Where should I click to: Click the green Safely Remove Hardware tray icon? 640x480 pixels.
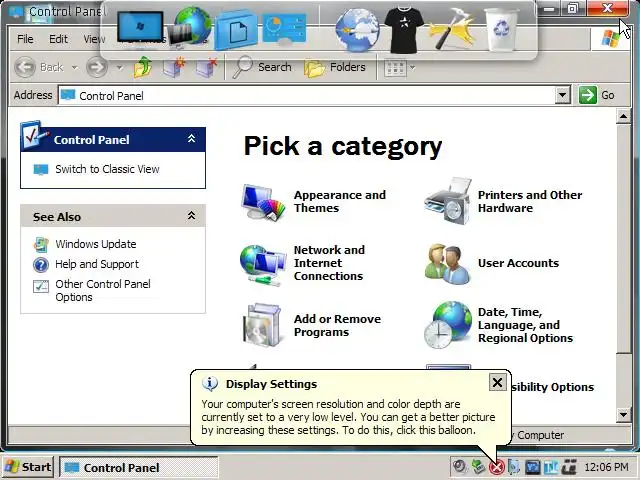point(478,467)
